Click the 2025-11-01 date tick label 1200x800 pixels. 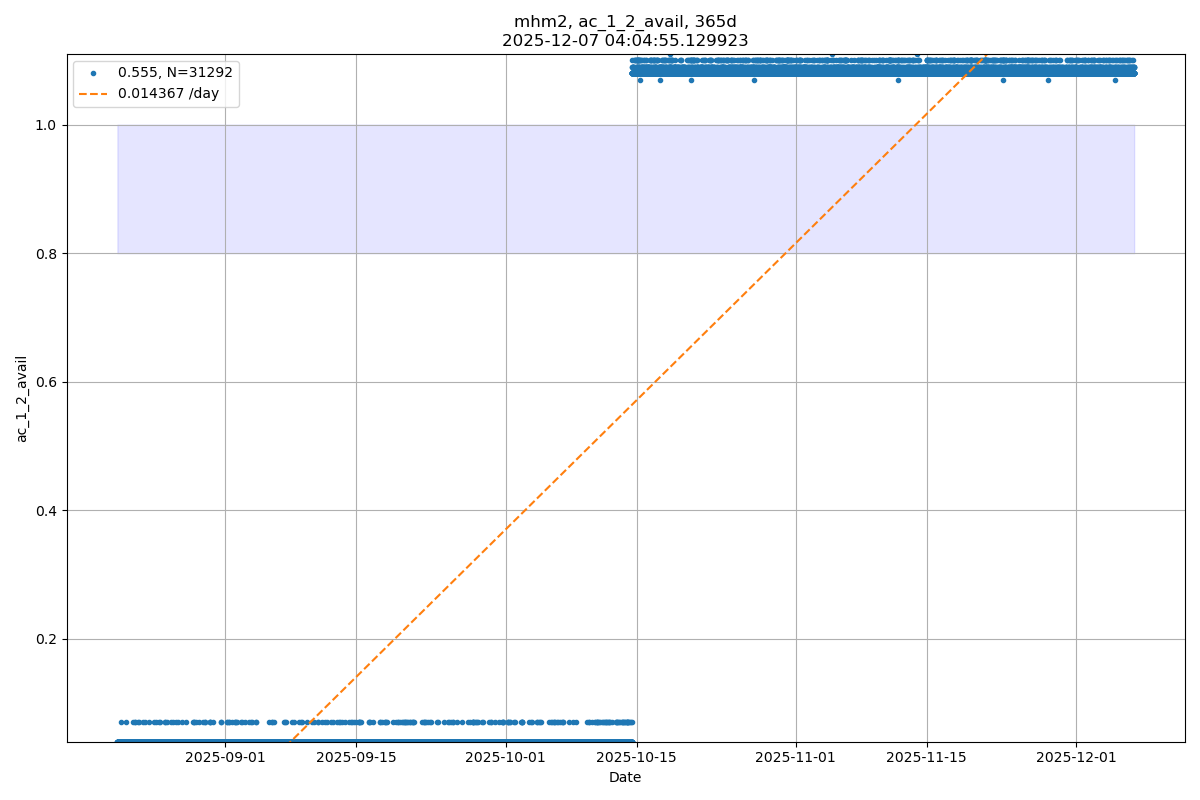tap(796, 758)
